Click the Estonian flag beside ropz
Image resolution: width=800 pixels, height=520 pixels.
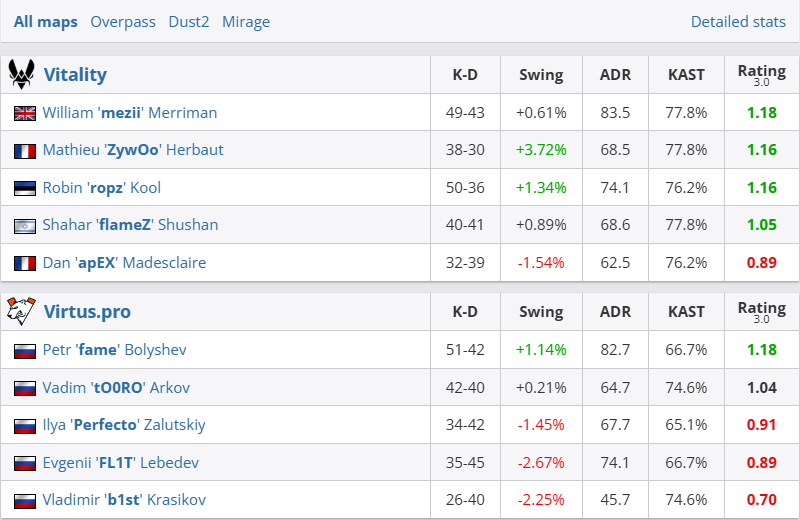(x=25, y=188)
